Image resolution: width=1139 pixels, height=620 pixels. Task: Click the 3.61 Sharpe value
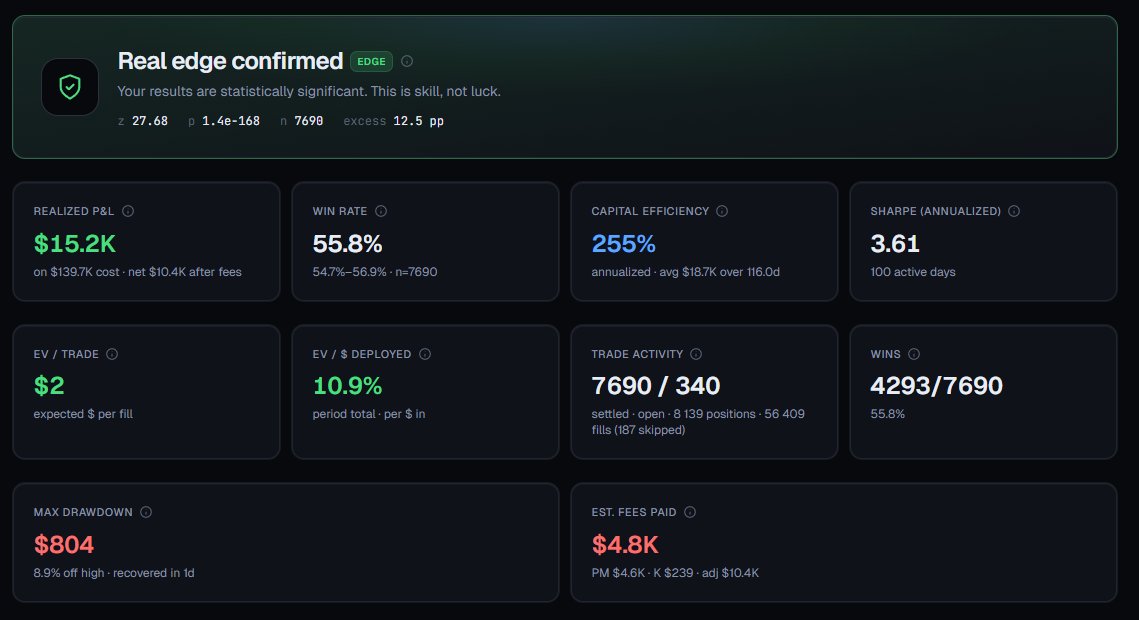pyautogui.click(x=895, y=244)
